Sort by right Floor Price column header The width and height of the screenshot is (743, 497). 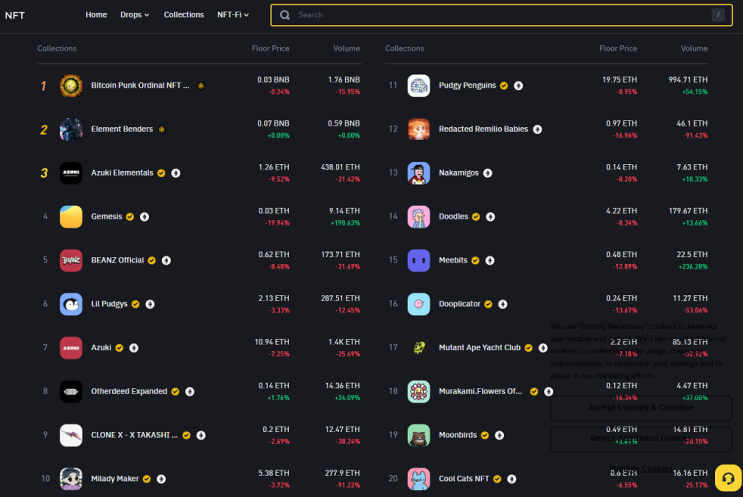(x=618, y=48)
